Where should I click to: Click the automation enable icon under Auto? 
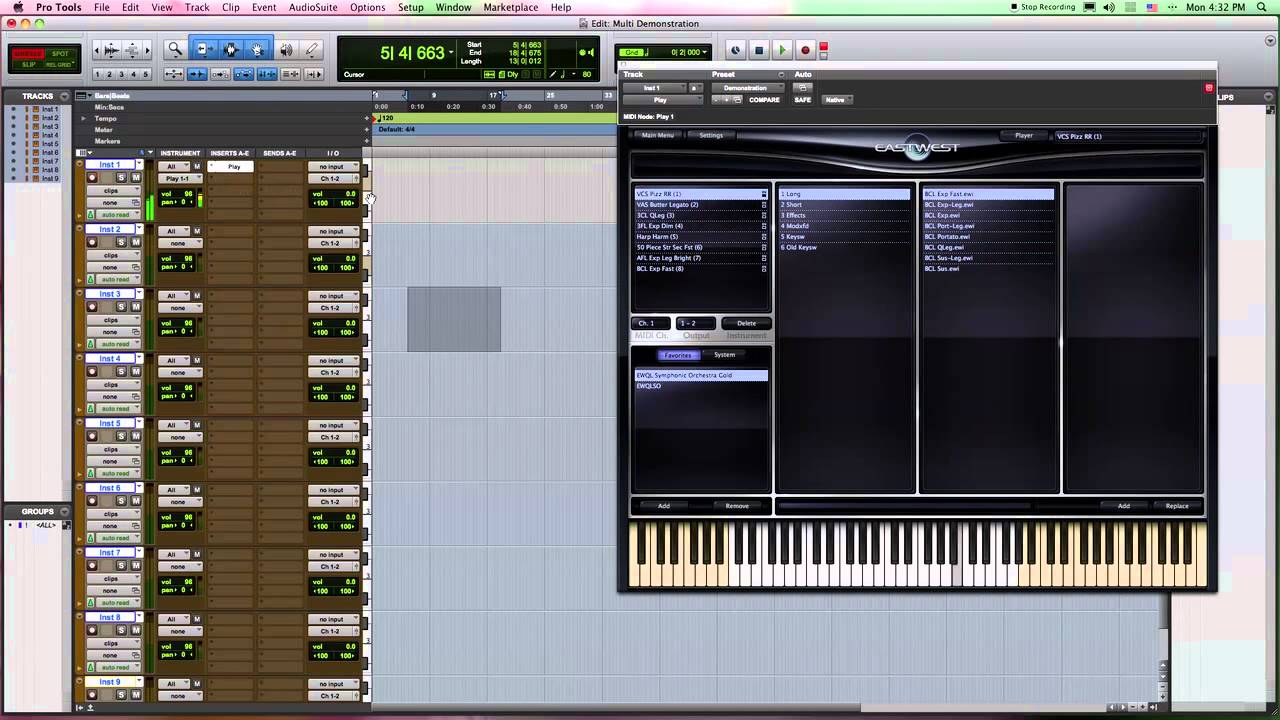(x=802, y=88)
